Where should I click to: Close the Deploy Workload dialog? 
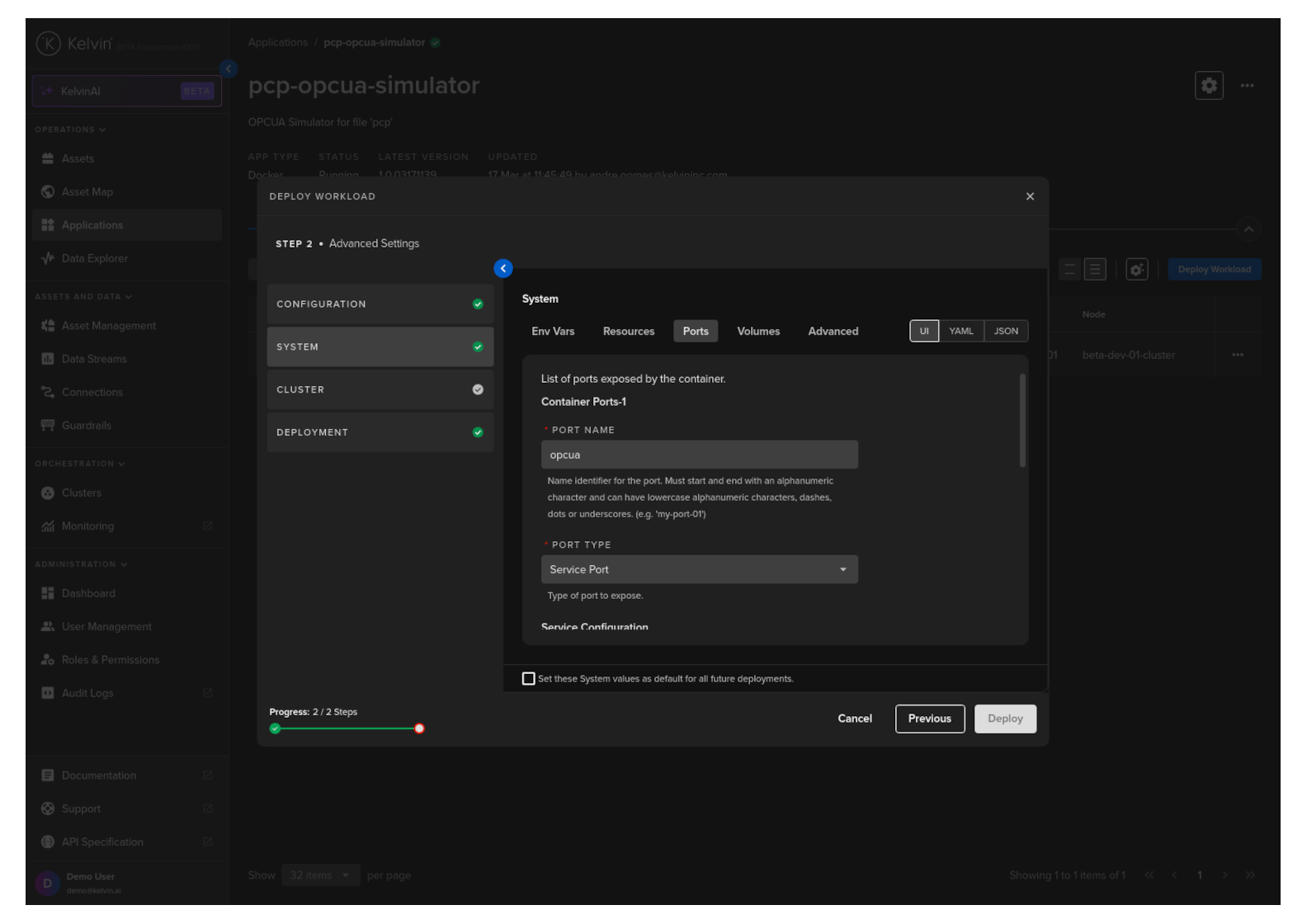(x=1029, y=196)
